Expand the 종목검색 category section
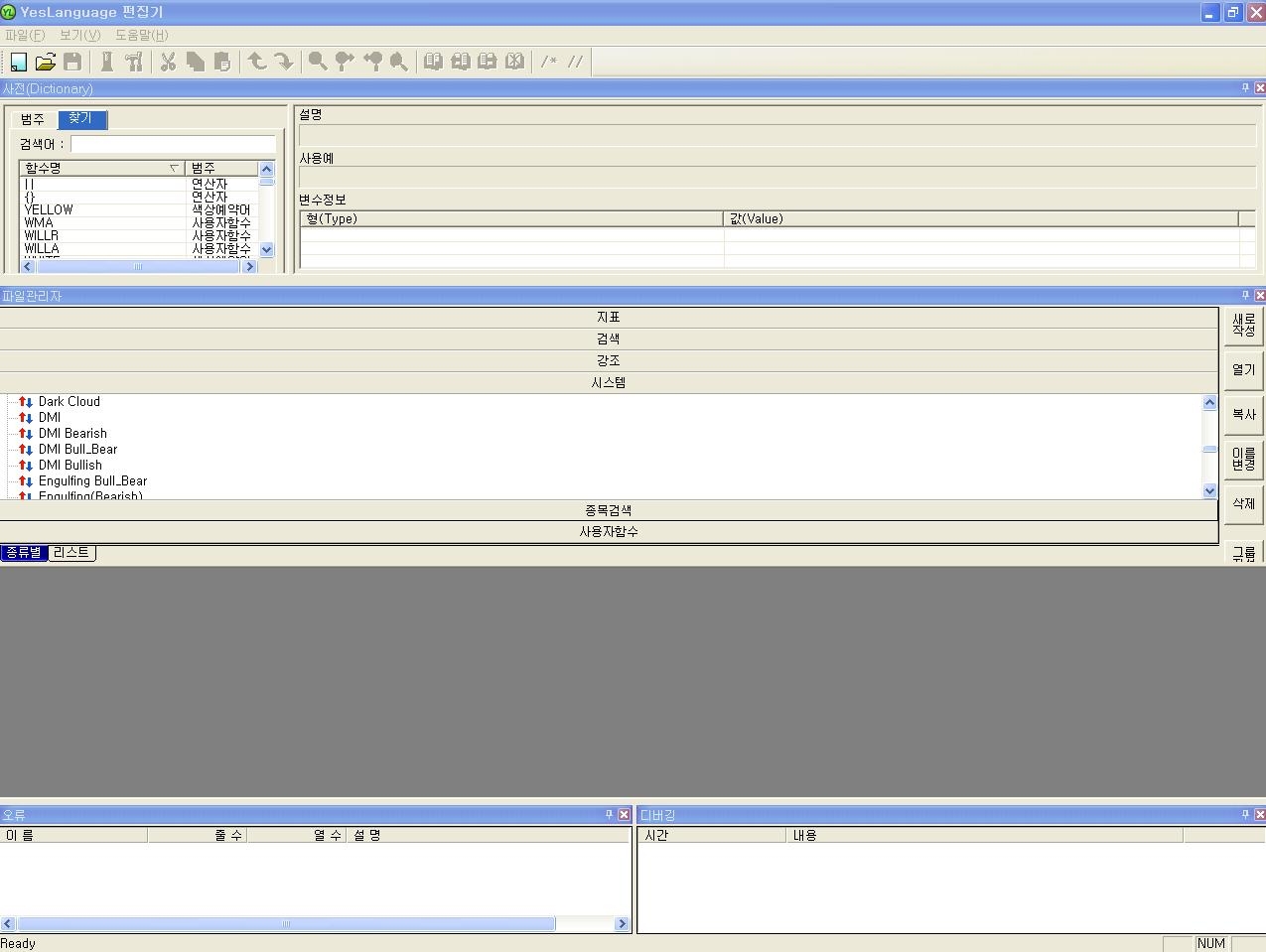1266x952 pixels. click(x=608, y=510)
